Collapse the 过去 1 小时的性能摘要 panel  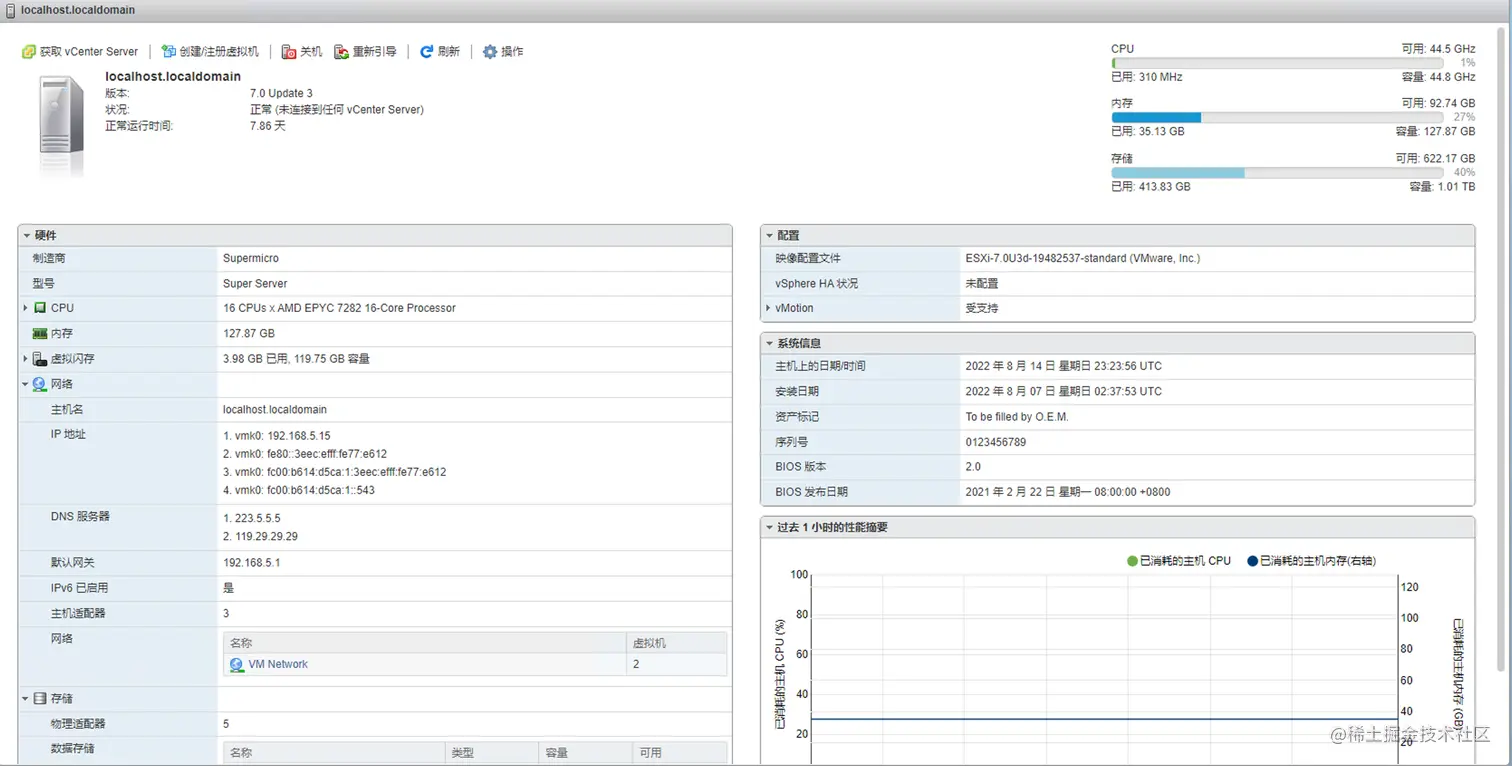coord(770,527)
